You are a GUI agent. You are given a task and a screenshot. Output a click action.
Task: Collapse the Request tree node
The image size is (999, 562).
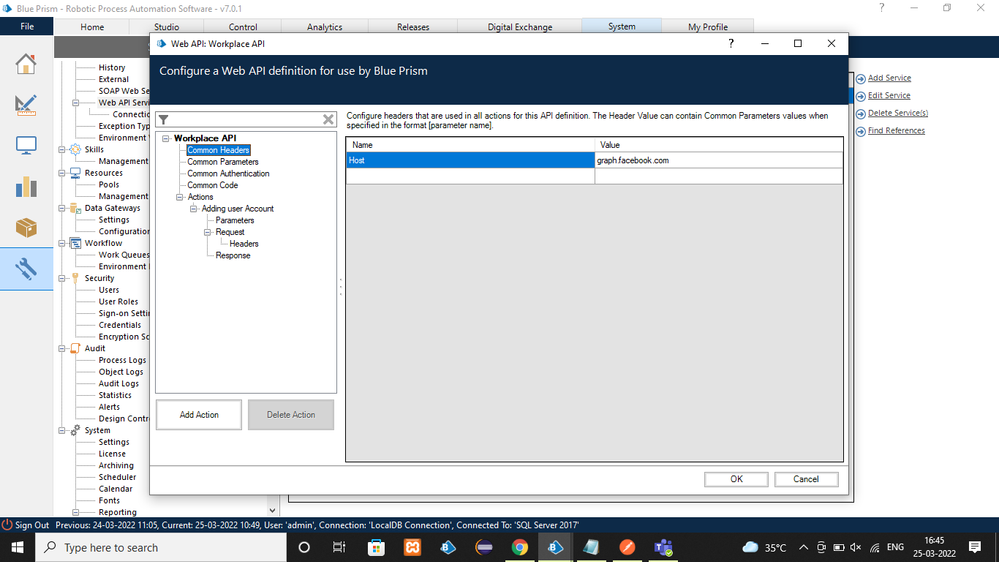coord(208,232)
